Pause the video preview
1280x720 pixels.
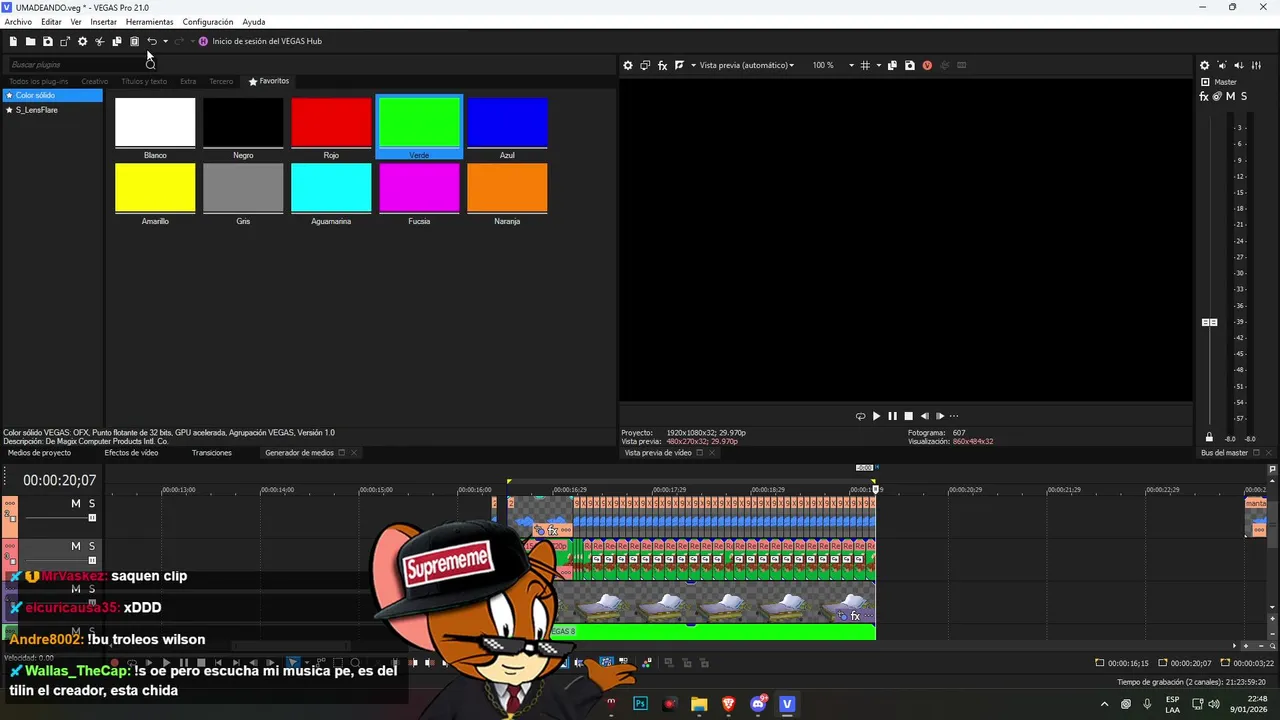tap(892, 416)
